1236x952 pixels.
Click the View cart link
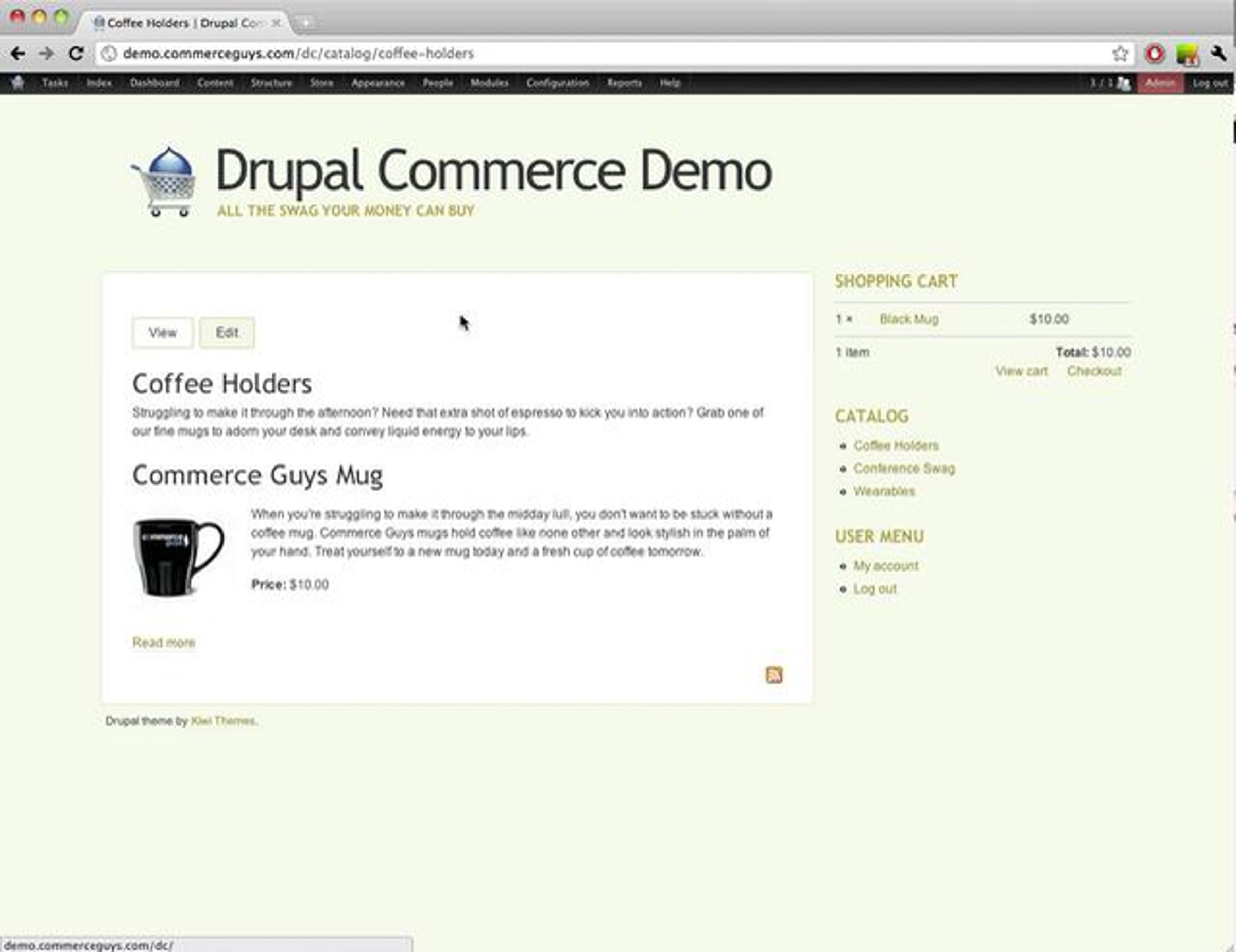(x=1022, y=371)
